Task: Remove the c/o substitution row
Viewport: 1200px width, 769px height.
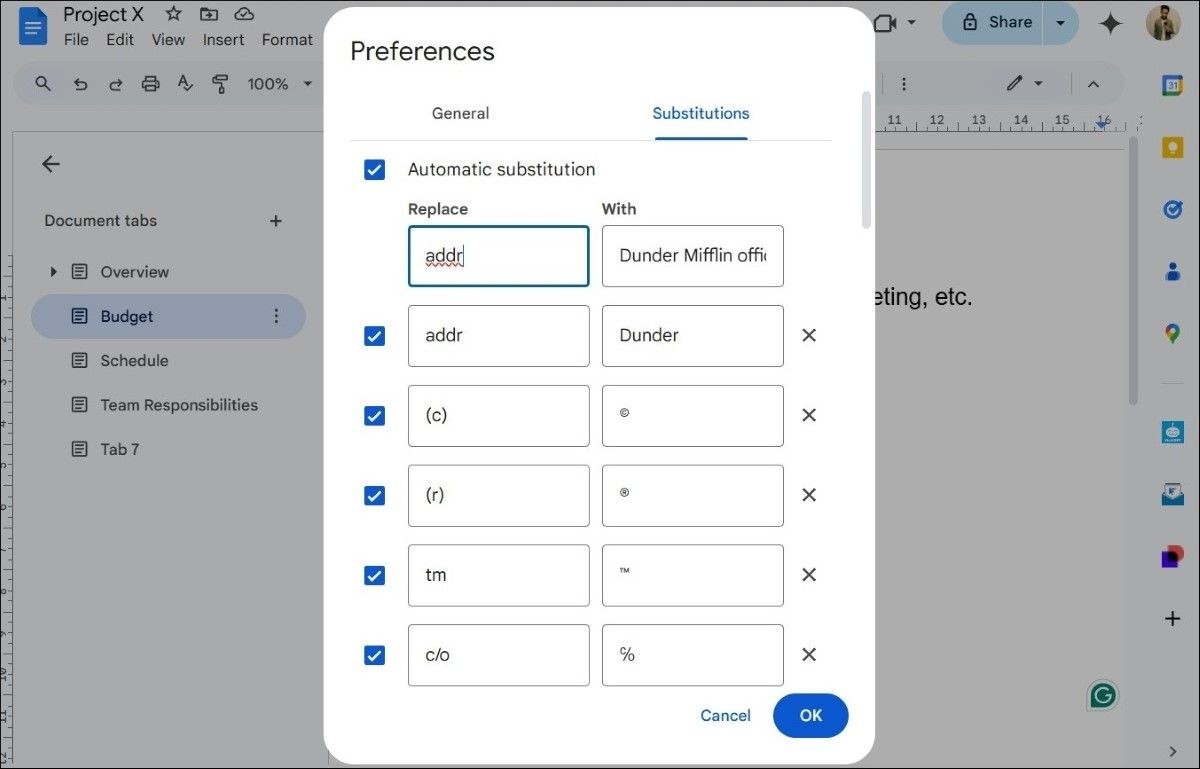Action: [809, 655]
